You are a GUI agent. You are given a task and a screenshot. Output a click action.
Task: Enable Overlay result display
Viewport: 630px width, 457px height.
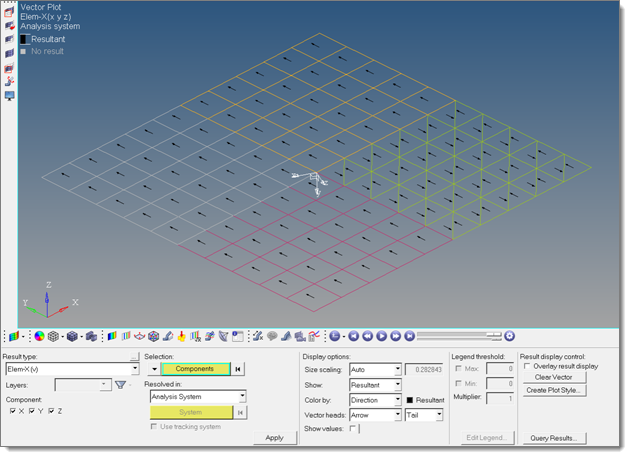point(527,366)
